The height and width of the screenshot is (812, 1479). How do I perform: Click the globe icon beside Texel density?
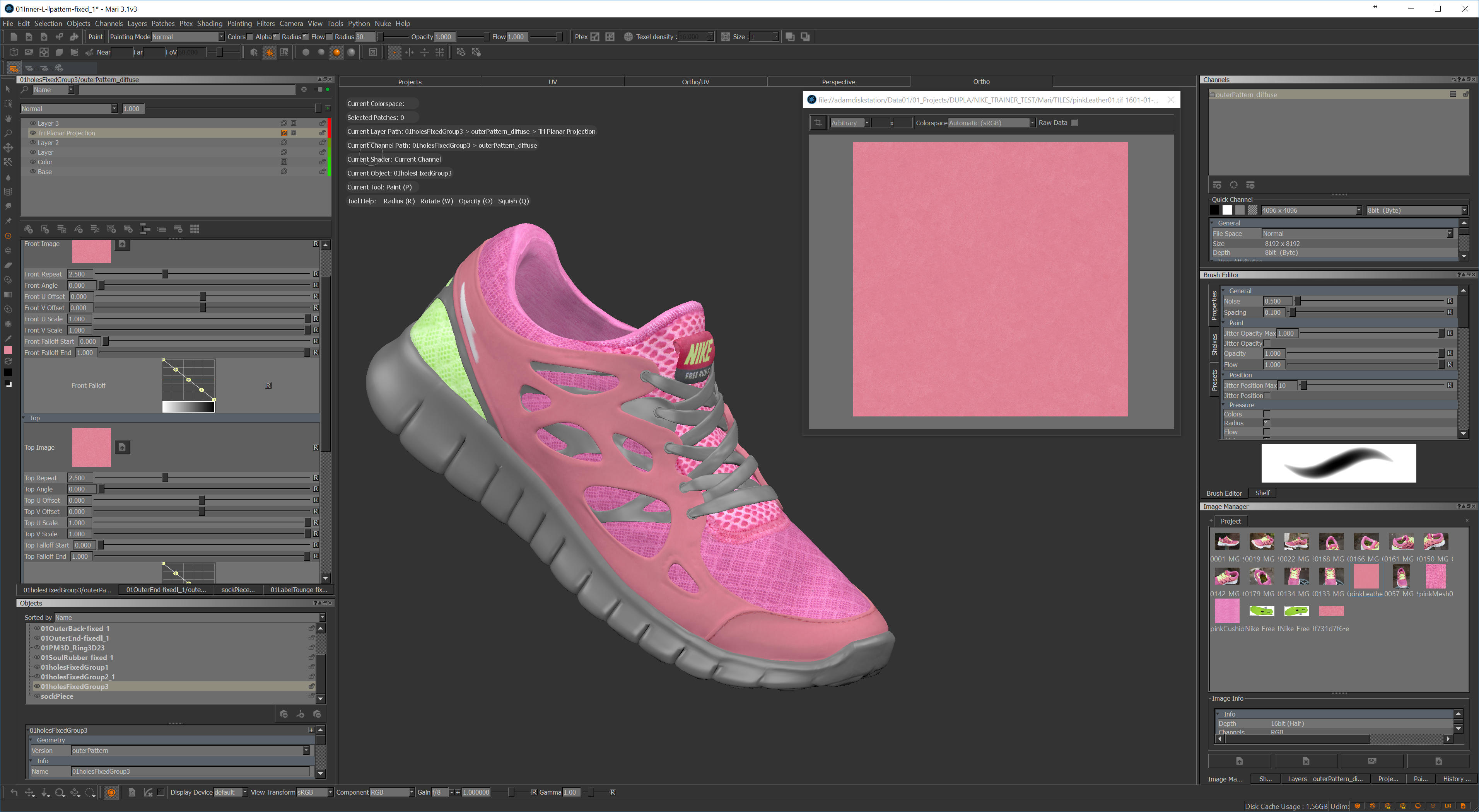628,37
